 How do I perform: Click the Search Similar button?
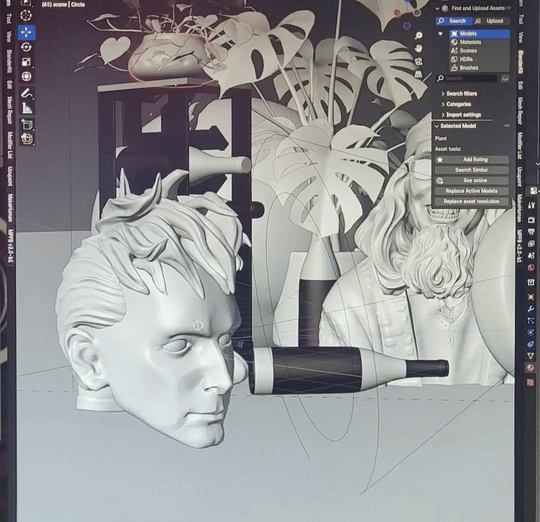471,170
